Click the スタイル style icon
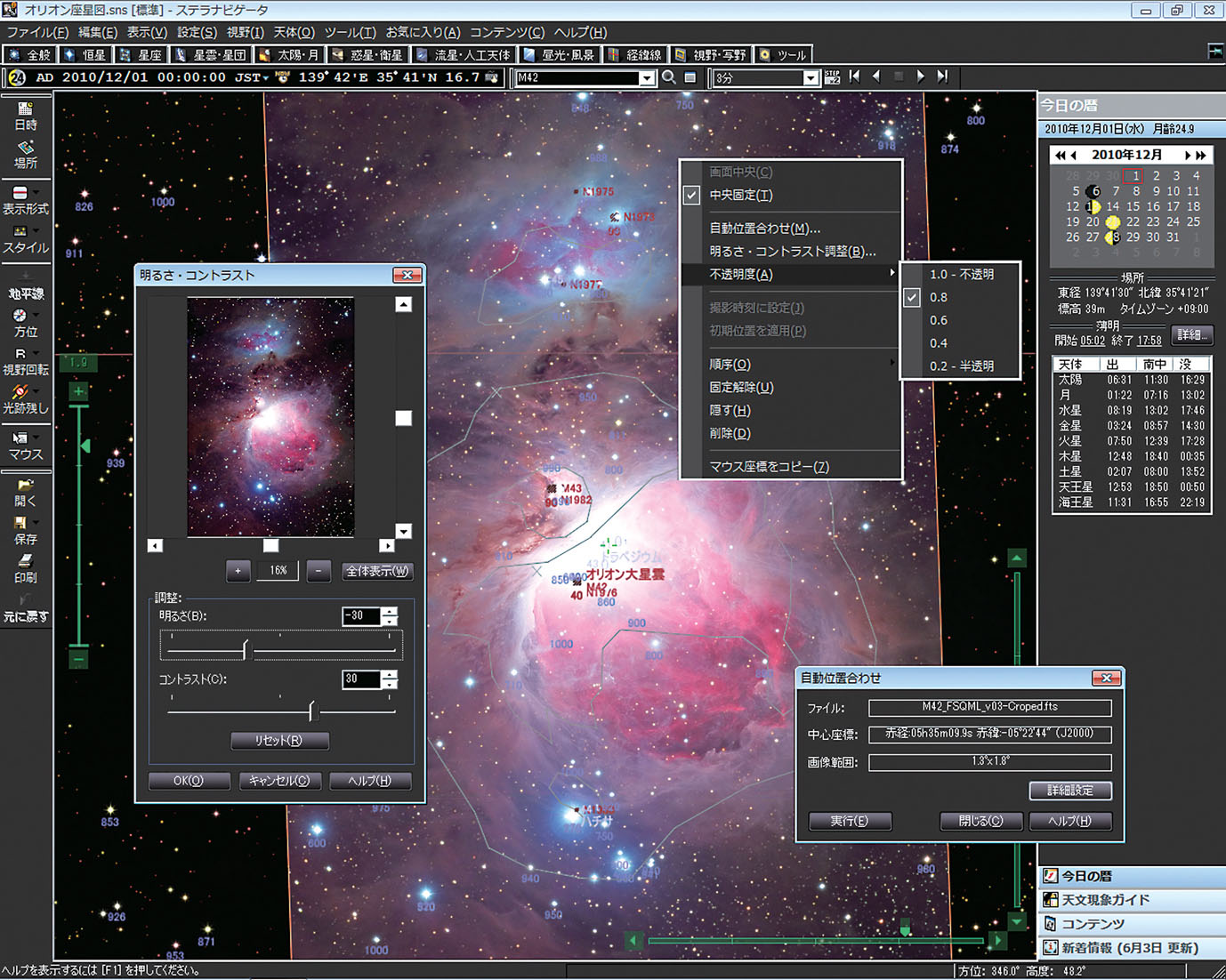Screen dimensions: 1226x980 pyautogui.click(x=20, y=231)
